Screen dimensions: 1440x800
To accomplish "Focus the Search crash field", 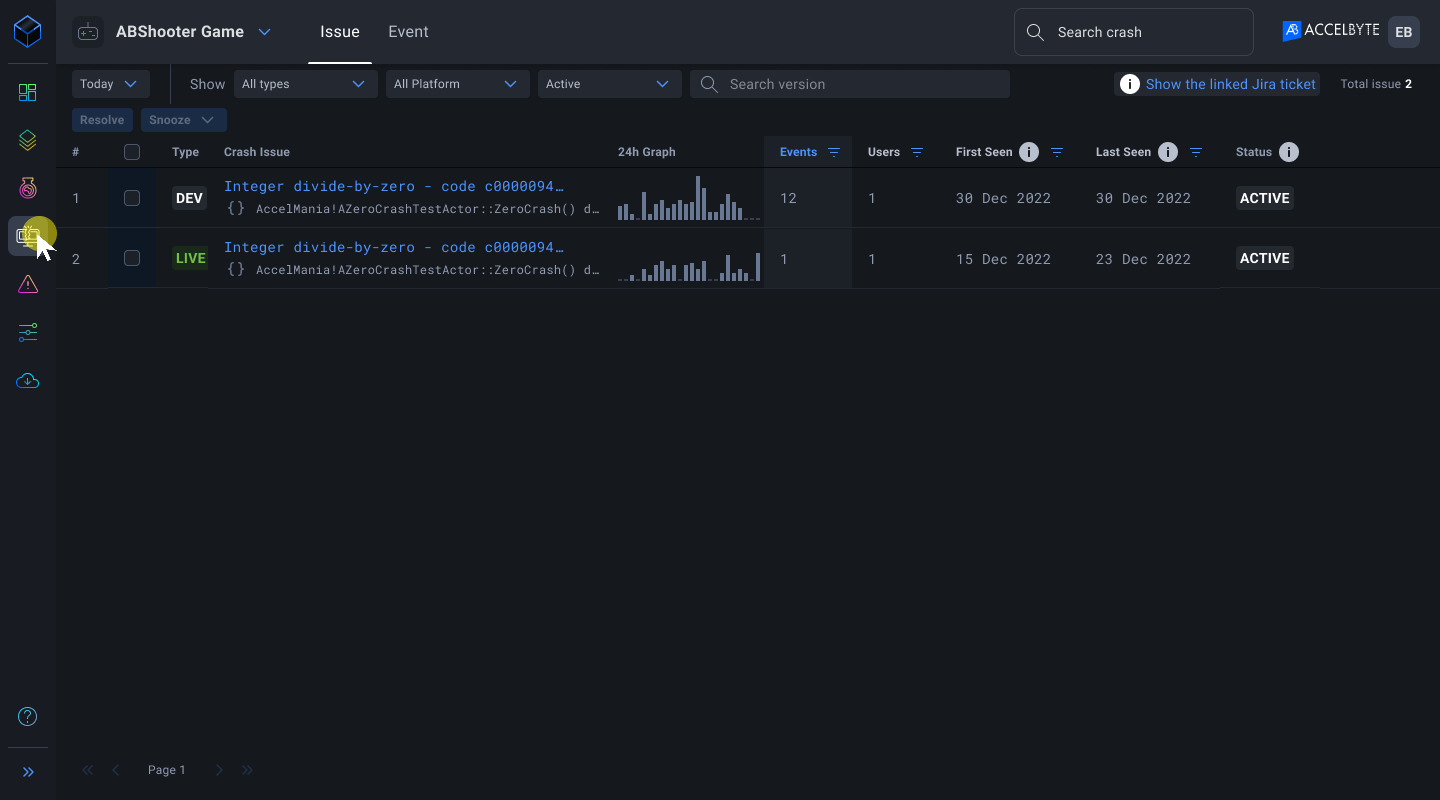I will tap(1133, 32).
